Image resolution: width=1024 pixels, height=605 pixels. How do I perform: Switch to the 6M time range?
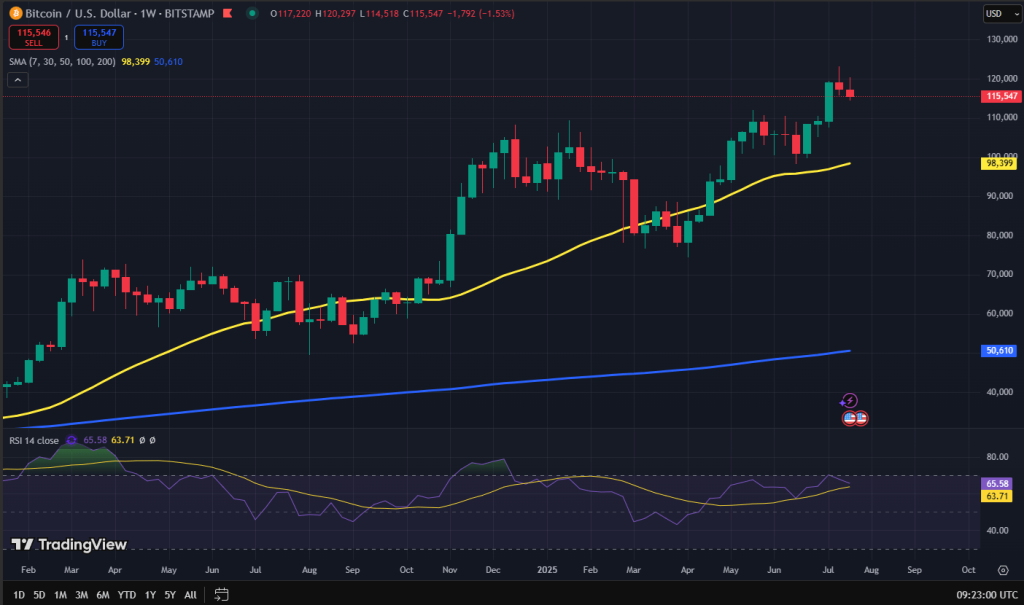[103, 594]
